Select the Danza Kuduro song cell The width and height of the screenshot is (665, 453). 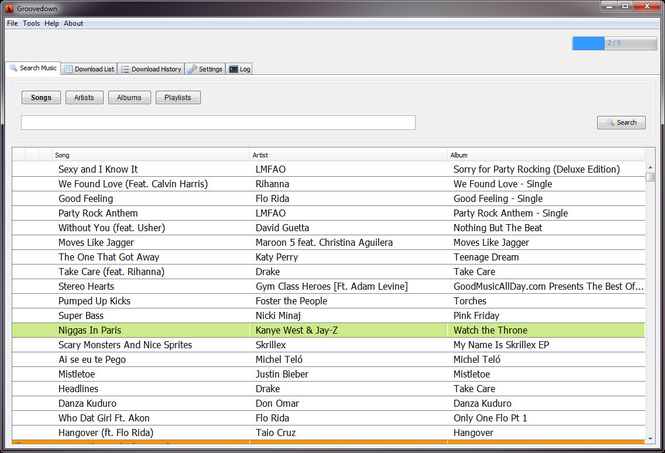click(87, 403)
